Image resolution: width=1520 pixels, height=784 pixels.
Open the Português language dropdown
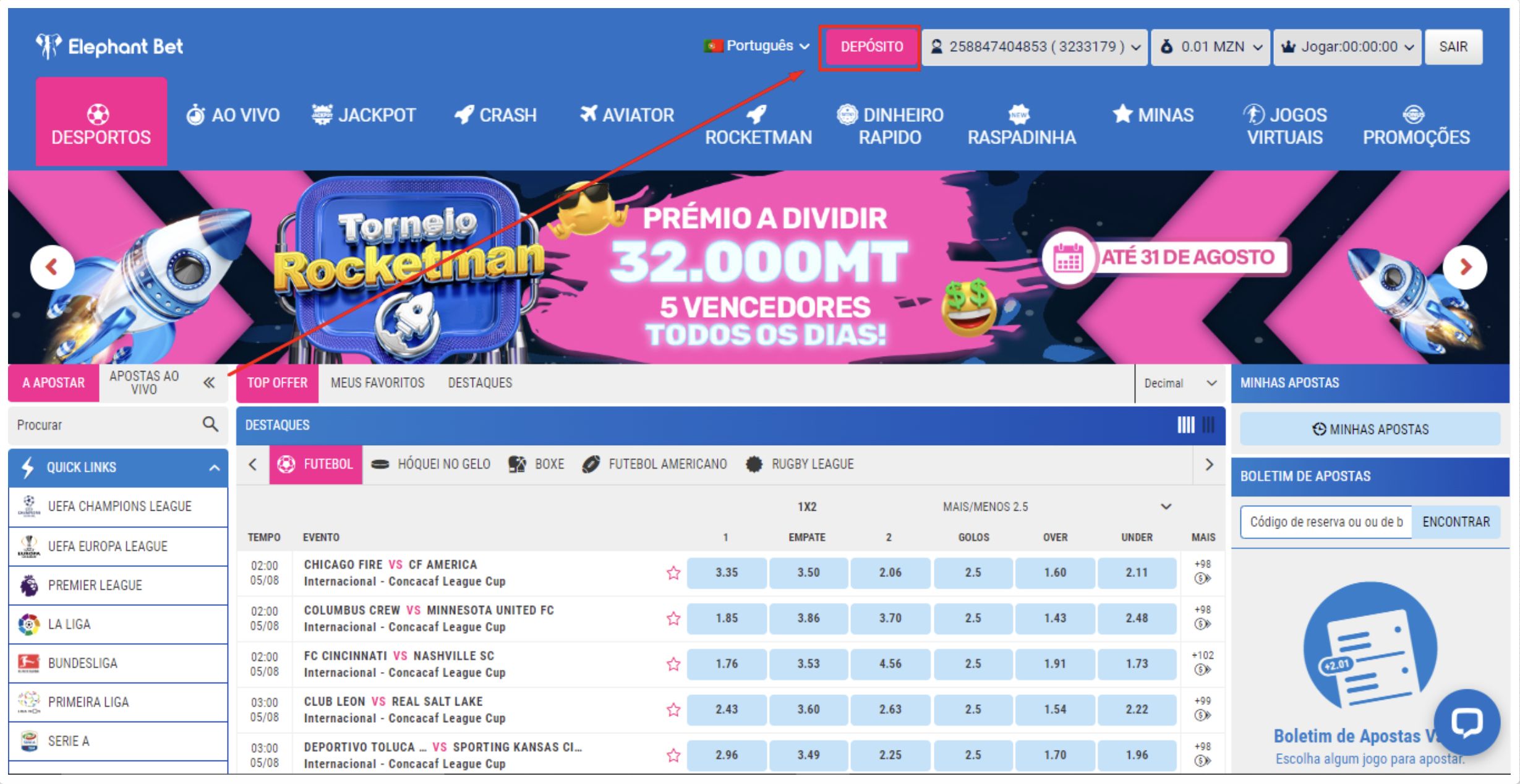pos(756,46)
